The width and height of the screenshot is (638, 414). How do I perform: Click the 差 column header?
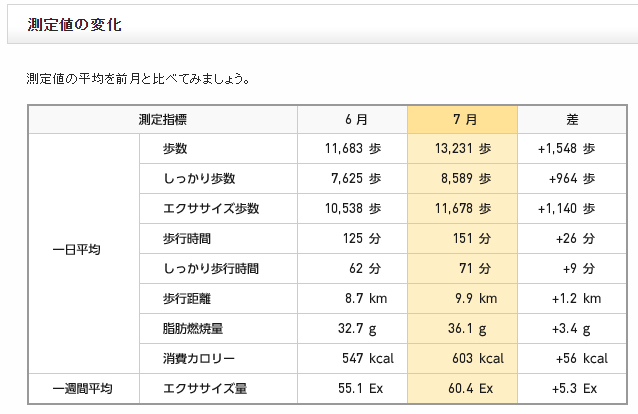[572, 119]
